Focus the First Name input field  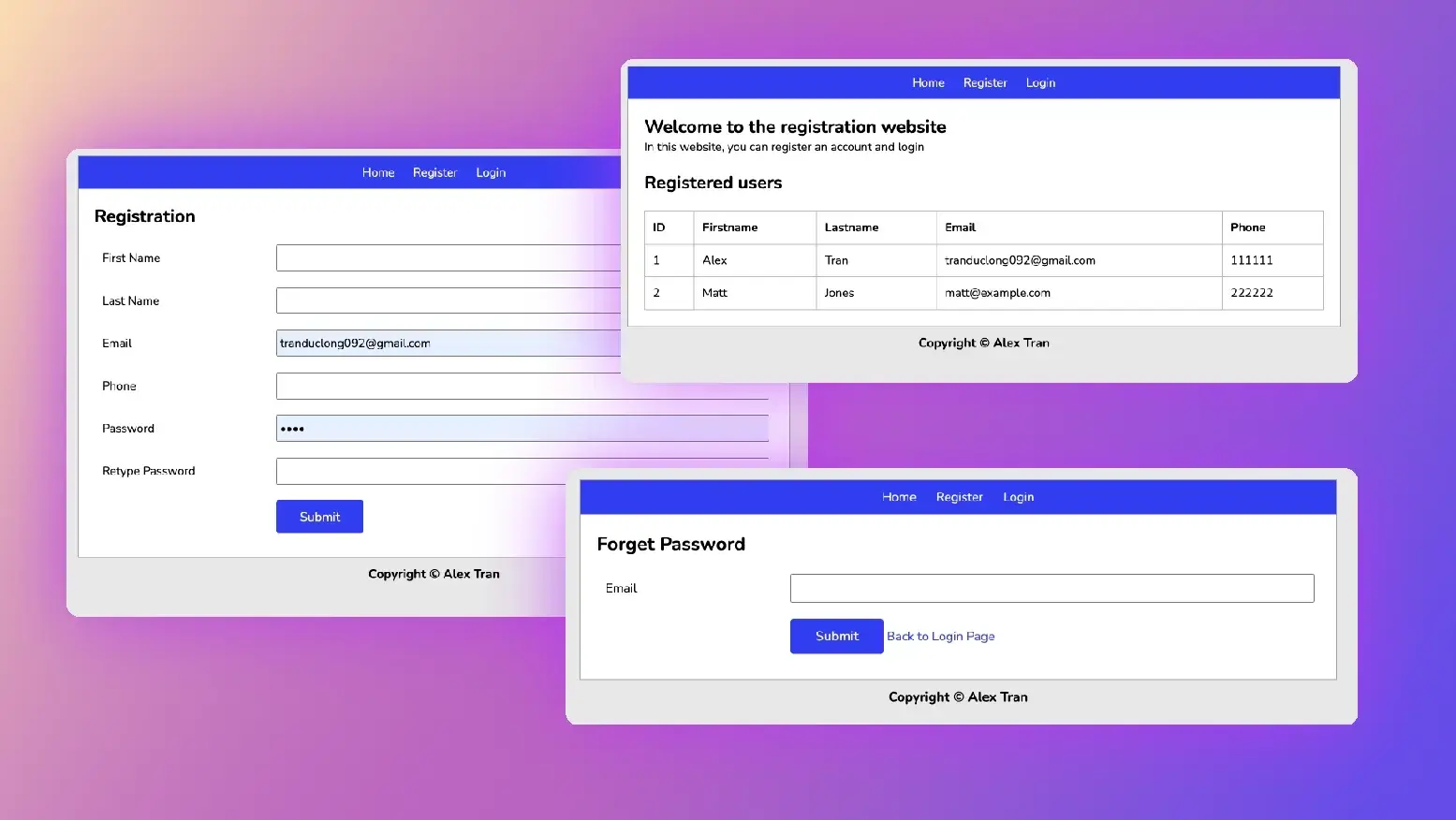[x=449, y=257]
